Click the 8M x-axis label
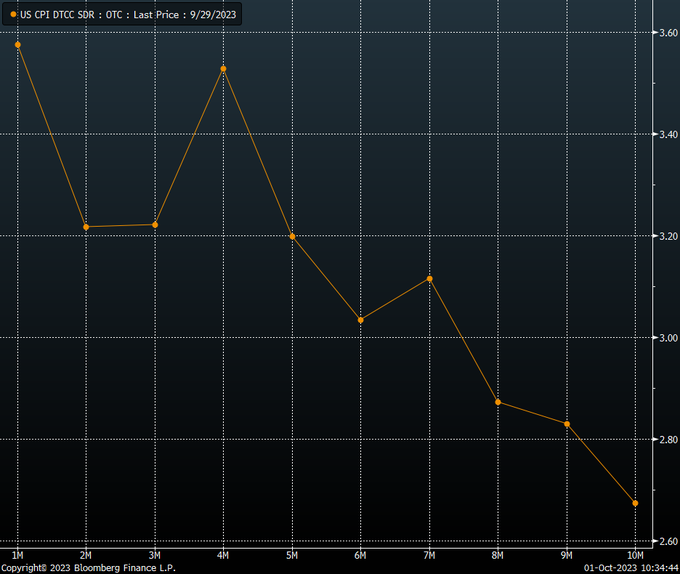This screenshot has width=680, height=574. [x=498, y=555]
